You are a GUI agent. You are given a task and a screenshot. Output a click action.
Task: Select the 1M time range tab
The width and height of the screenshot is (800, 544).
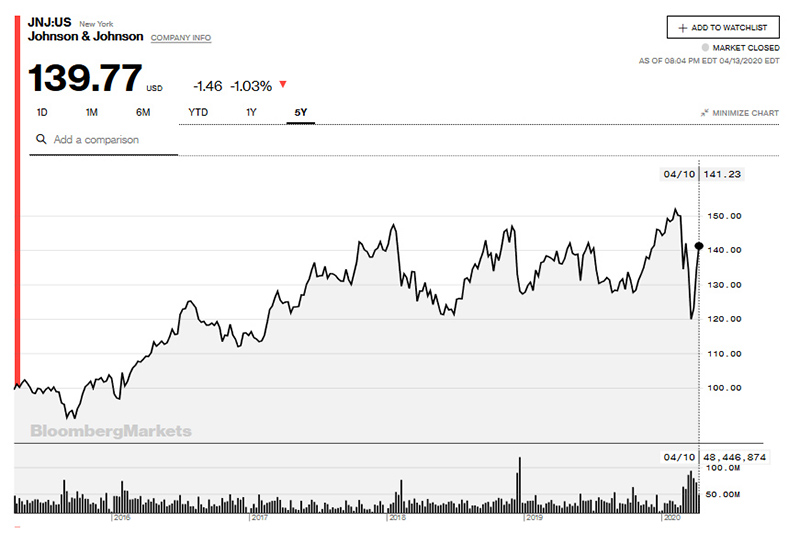(x=91, y=112)
